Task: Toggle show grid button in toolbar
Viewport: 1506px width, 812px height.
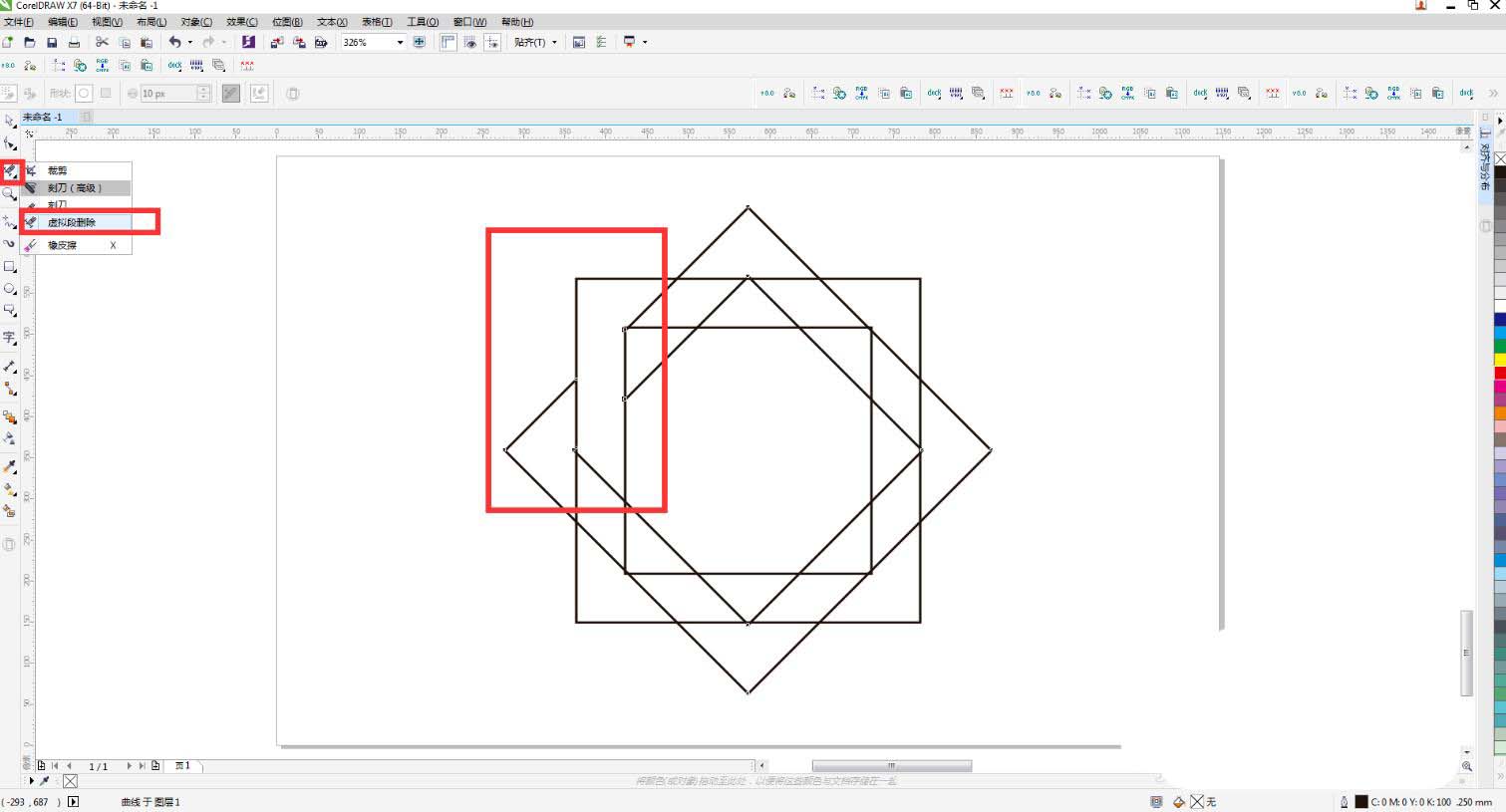Action: pos(469,42)
